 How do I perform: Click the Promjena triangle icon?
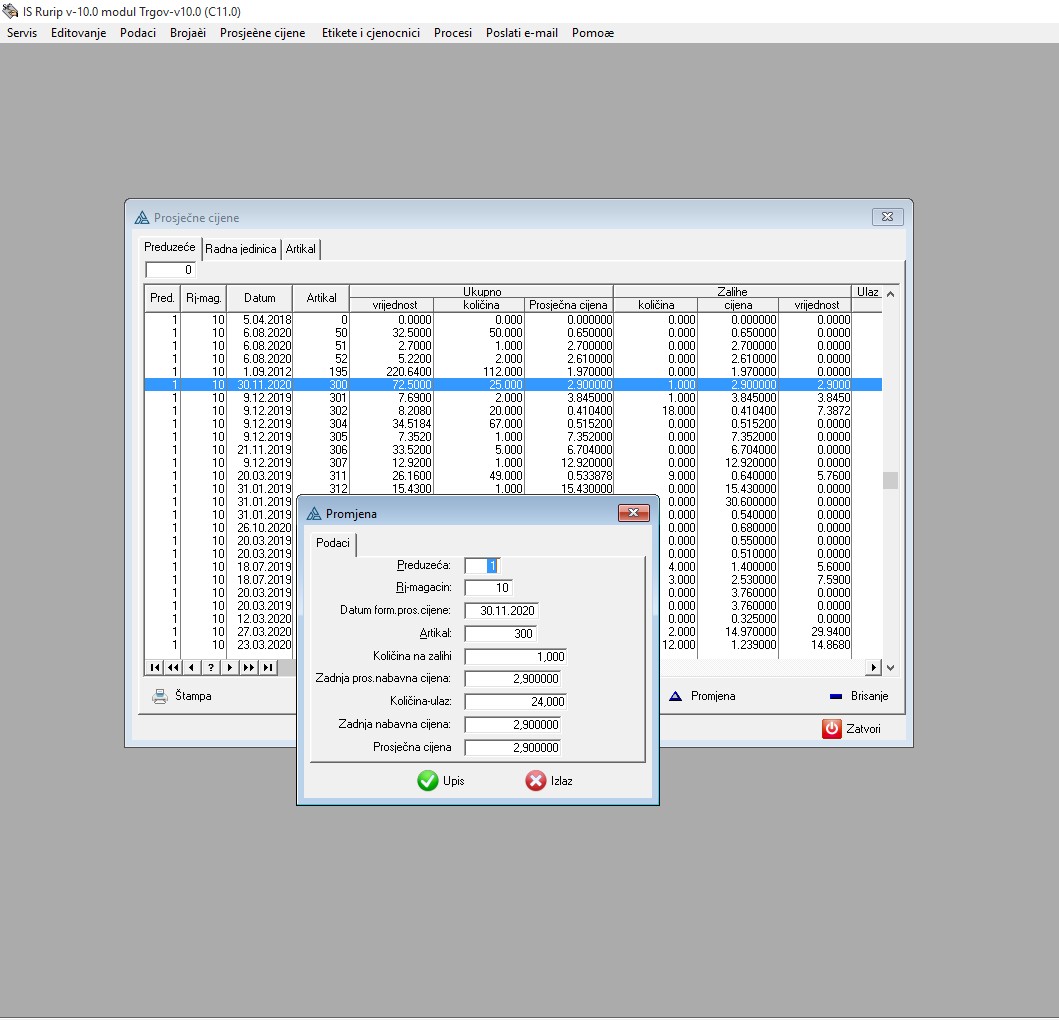click(676, 696)
